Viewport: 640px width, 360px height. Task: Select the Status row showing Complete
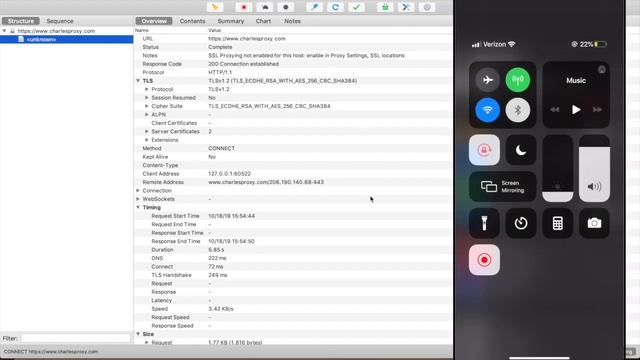(293, 47)
